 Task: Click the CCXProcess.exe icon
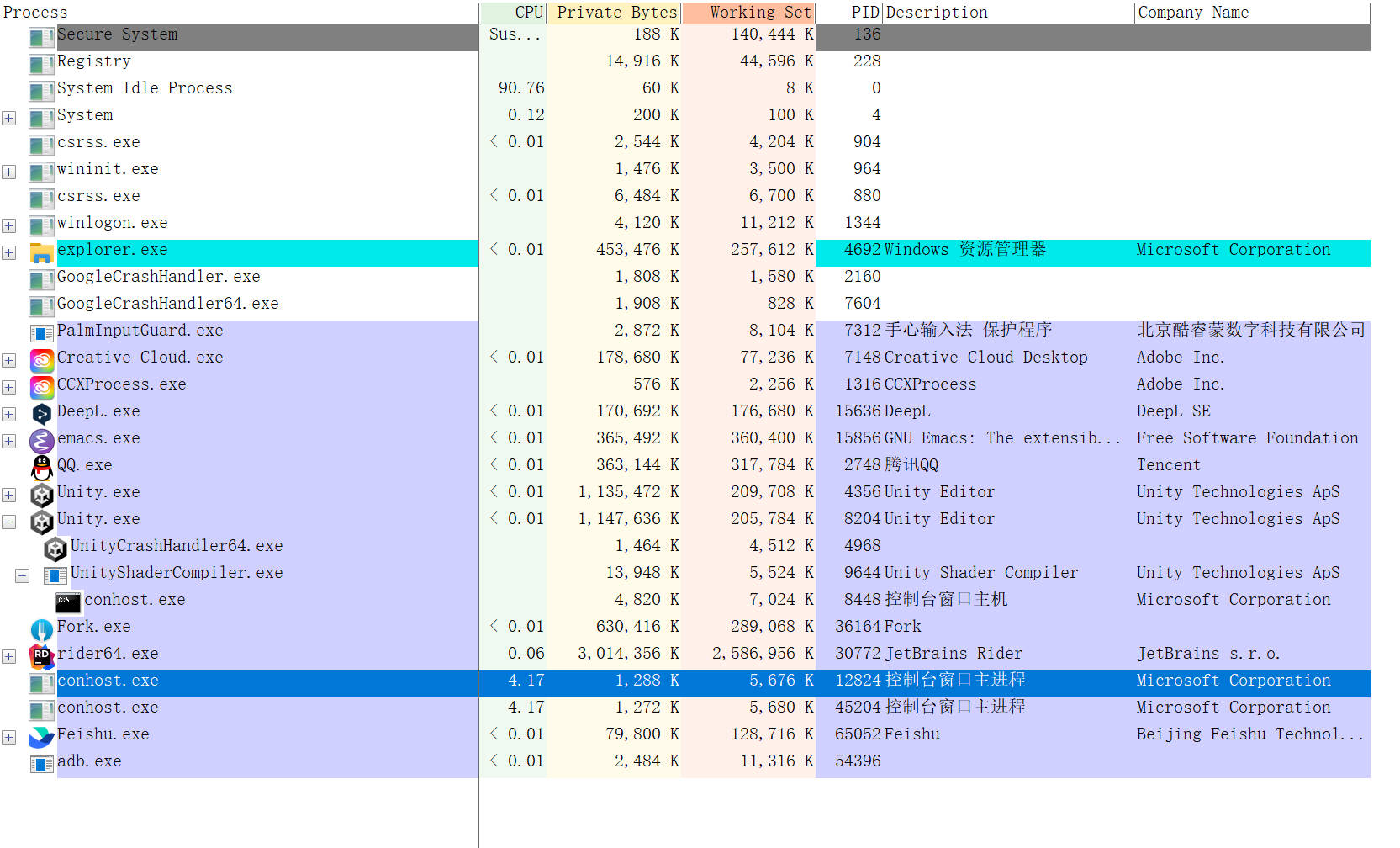coord(41,386)
